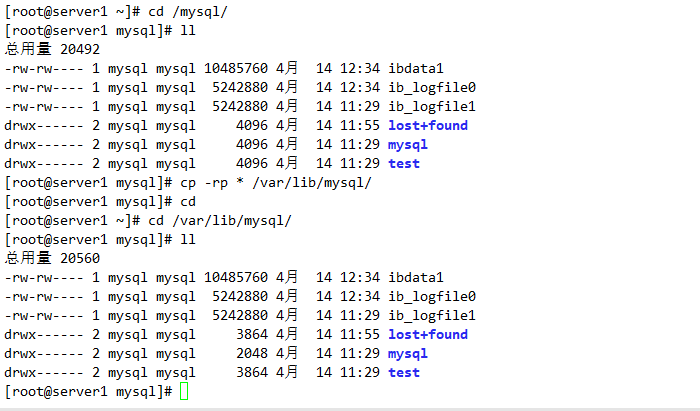Image resolution: width=700 pixels, height=411 pixels.
Task: Click ib_logfile0 in the 20560 listing
Action: point(432,296)
